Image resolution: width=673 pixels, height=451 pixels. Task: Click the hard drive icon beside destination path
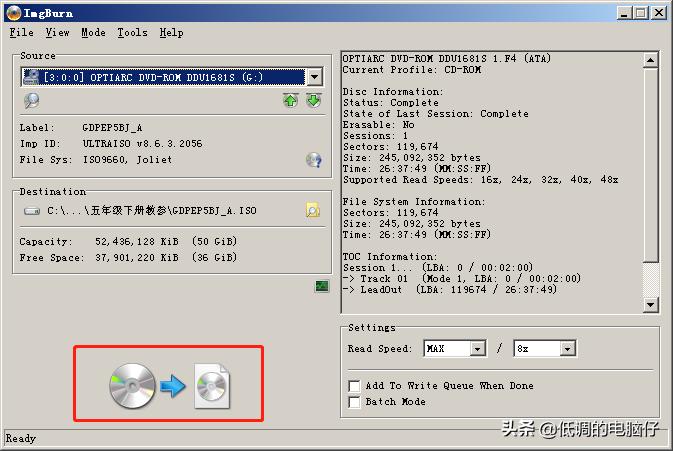32,211
